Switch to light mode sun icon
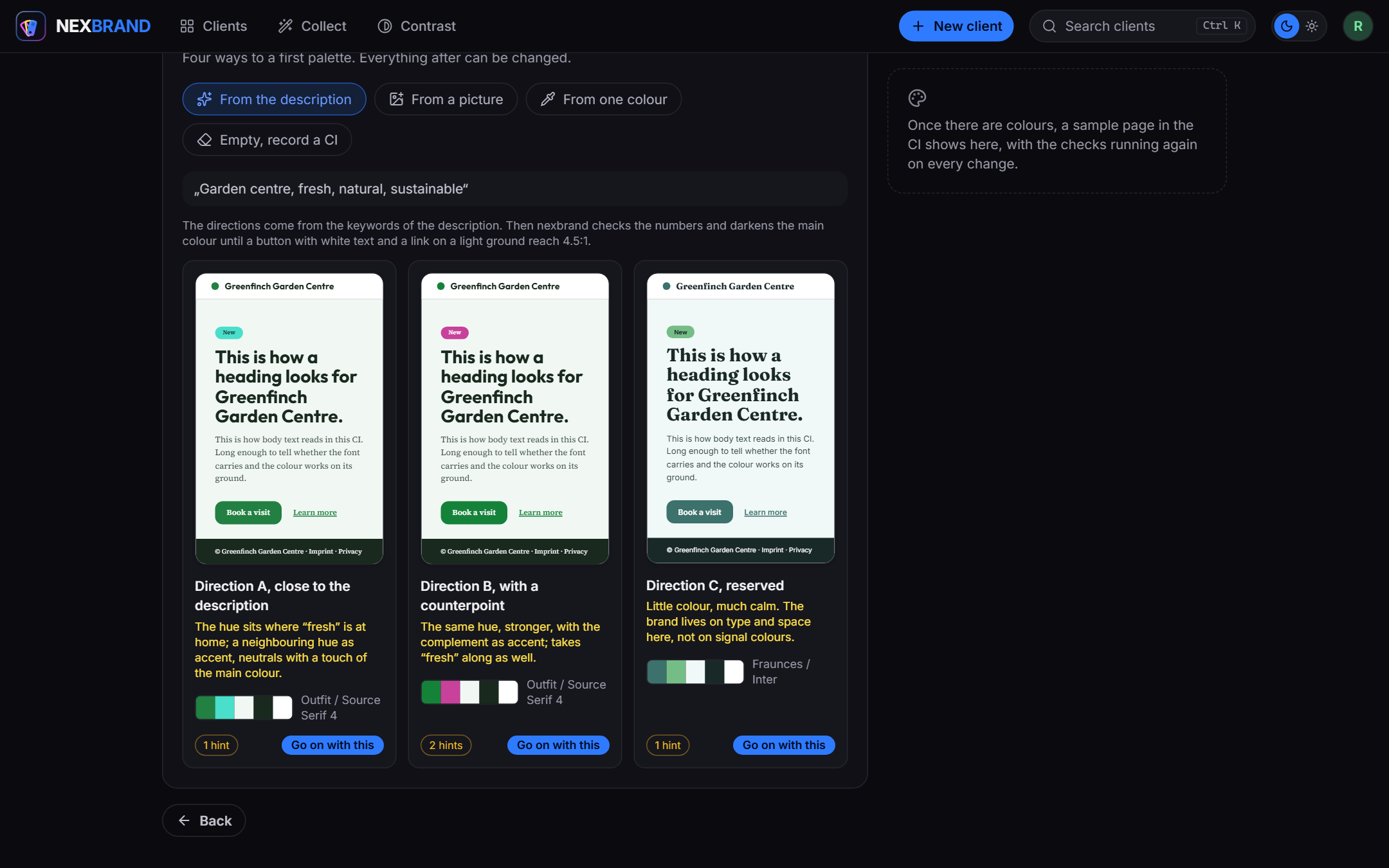Viewport: 1389px width, 868px height. click(x=1312, y=26)
